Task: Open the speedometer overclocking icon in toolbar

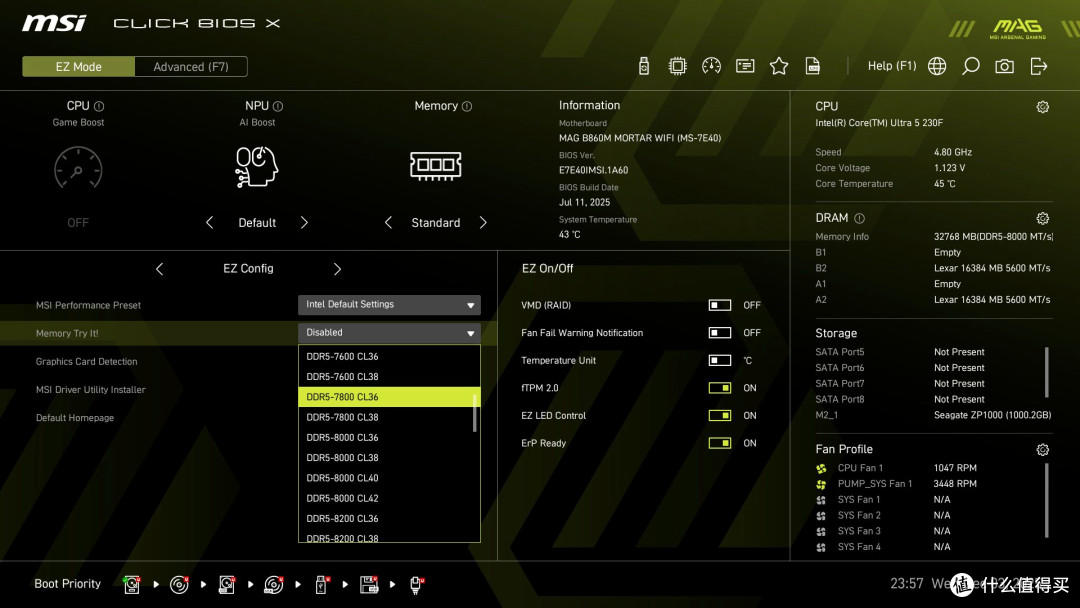Action: [x=711, y=66]
